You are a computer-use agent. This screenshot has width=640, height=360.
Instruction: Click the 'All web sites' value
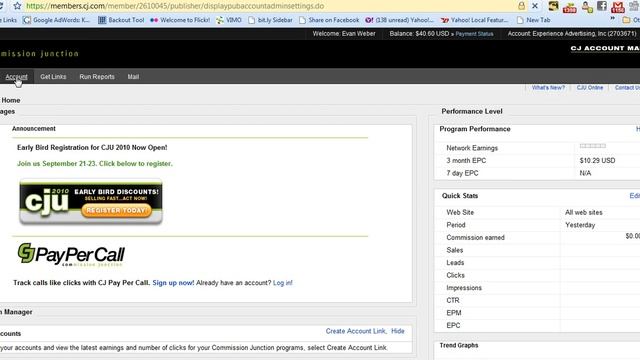point(584,212)
